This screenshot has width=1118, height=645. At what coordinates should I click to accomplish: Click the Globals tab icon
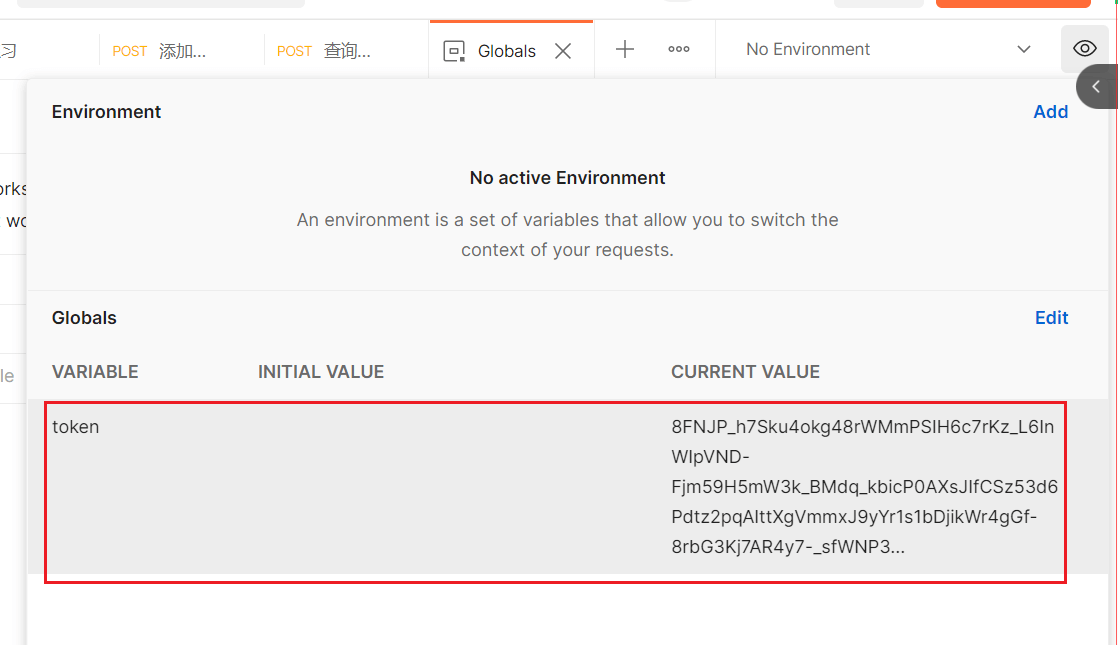[455, 51]
